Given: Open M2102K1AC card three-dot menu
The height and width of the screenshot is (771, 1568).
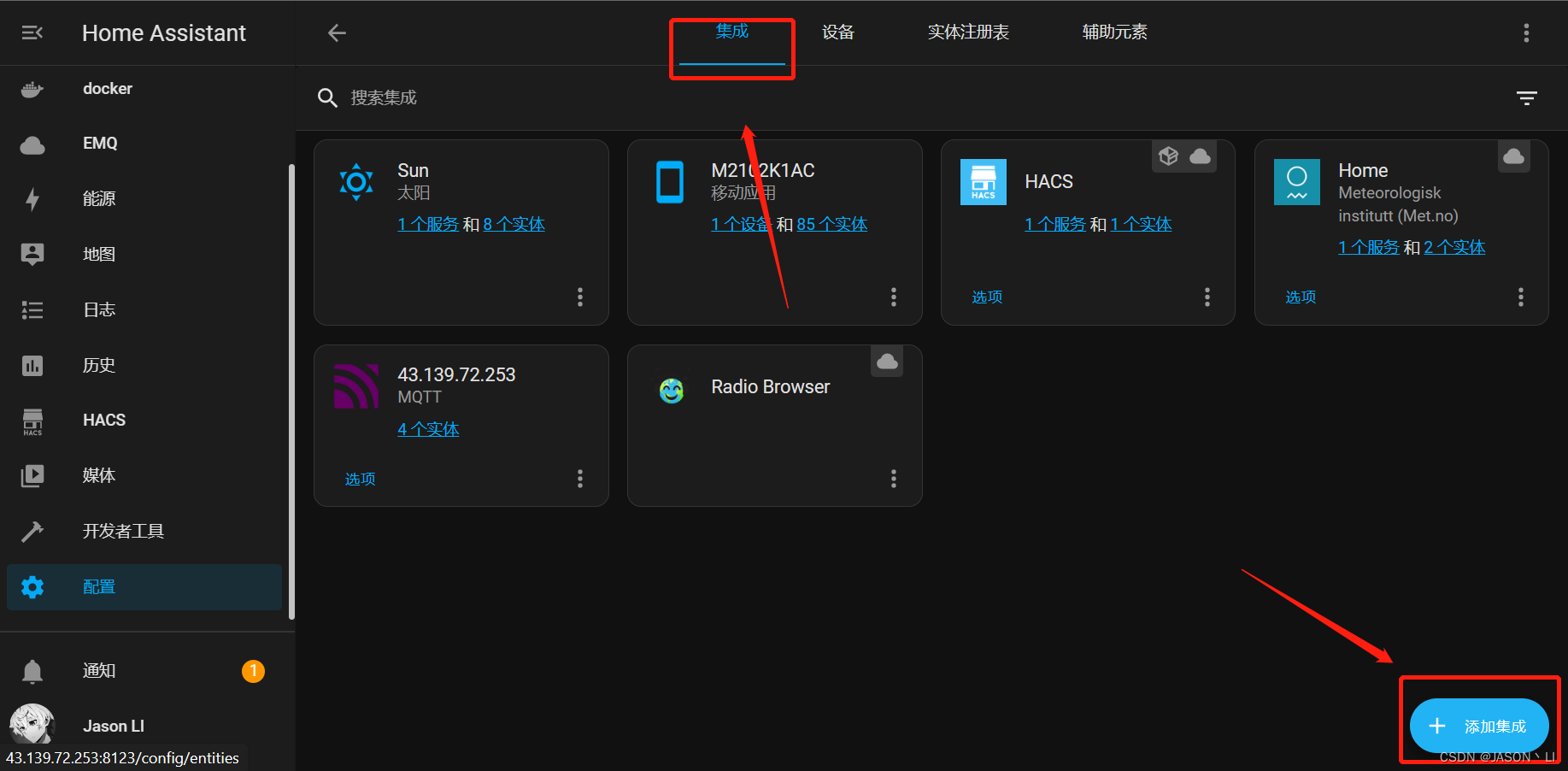Looking at the screenshot, I should pos(894,297).
